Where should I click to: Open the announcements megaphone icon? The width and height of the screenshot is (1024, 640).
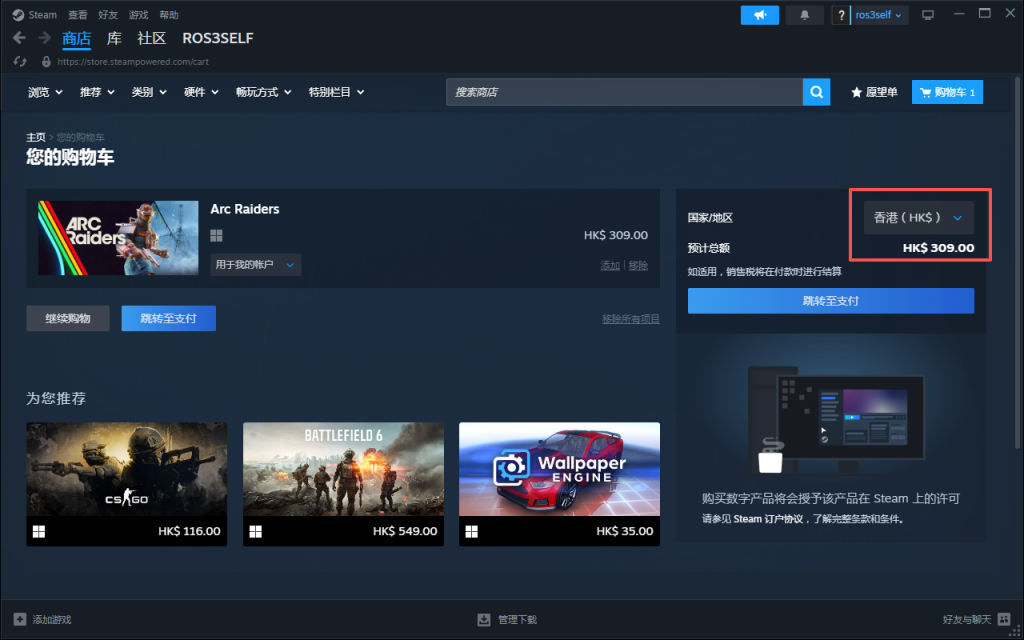tap(759, 15)
